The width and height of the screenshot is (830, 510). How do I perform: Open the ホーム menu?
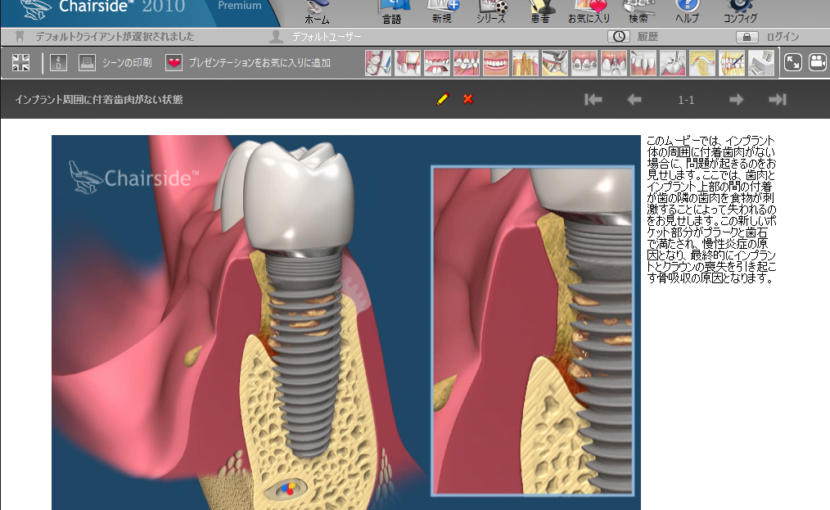pyautogui.click(x=317, y=12)
